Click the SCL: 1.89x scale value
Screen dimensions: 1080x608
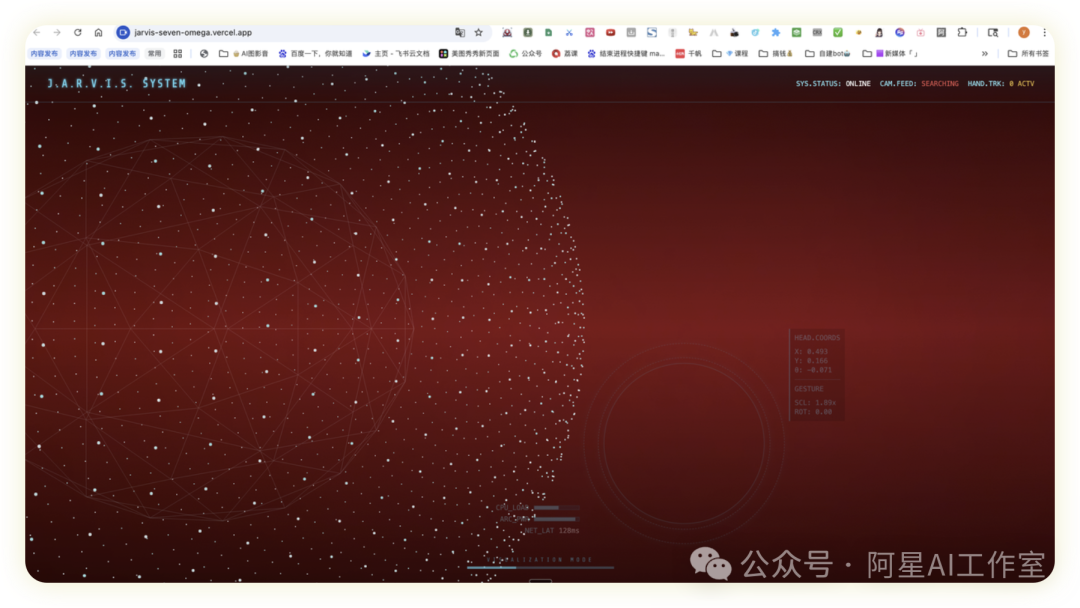point(815,403)
